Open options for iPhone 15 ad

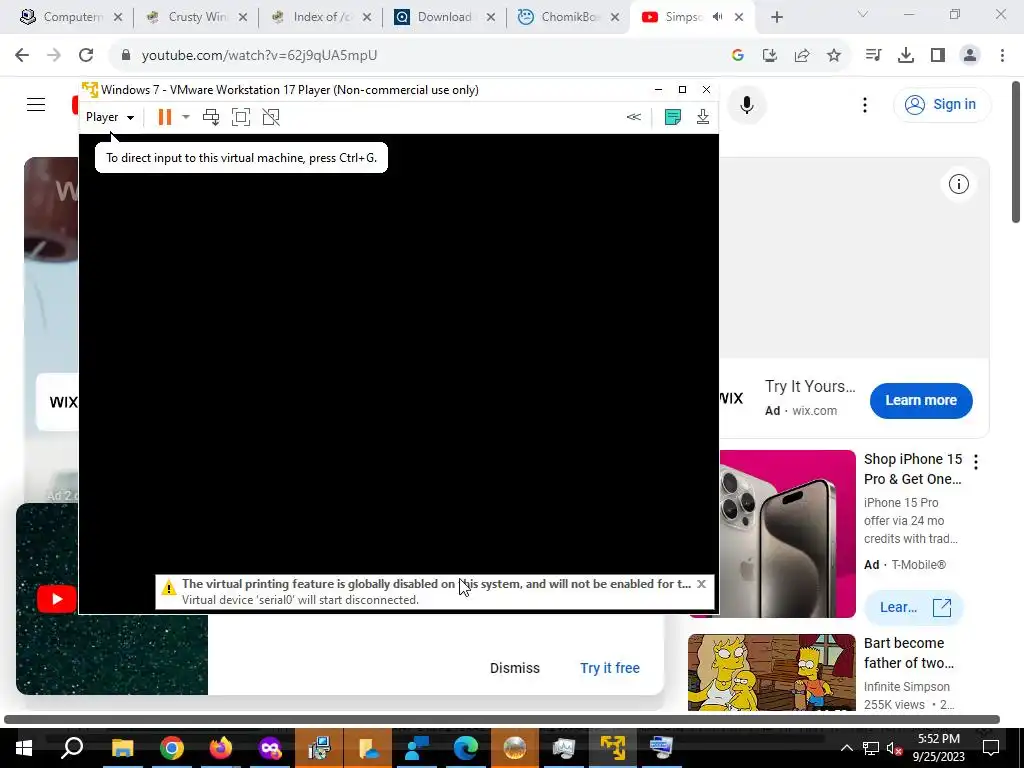click(x=976, y=462)
